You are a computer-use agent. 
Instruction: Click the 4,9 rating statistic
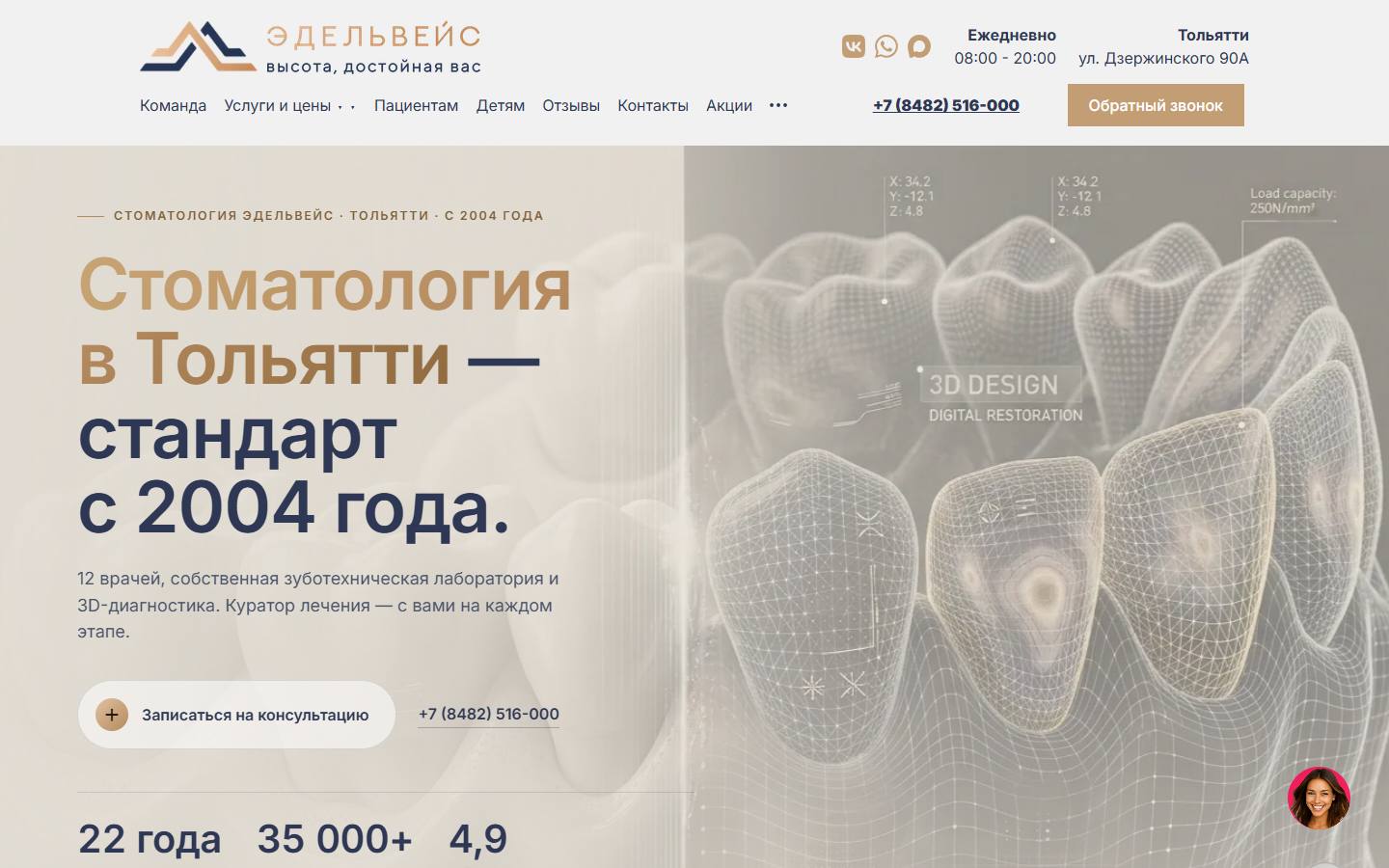[478, 839]
